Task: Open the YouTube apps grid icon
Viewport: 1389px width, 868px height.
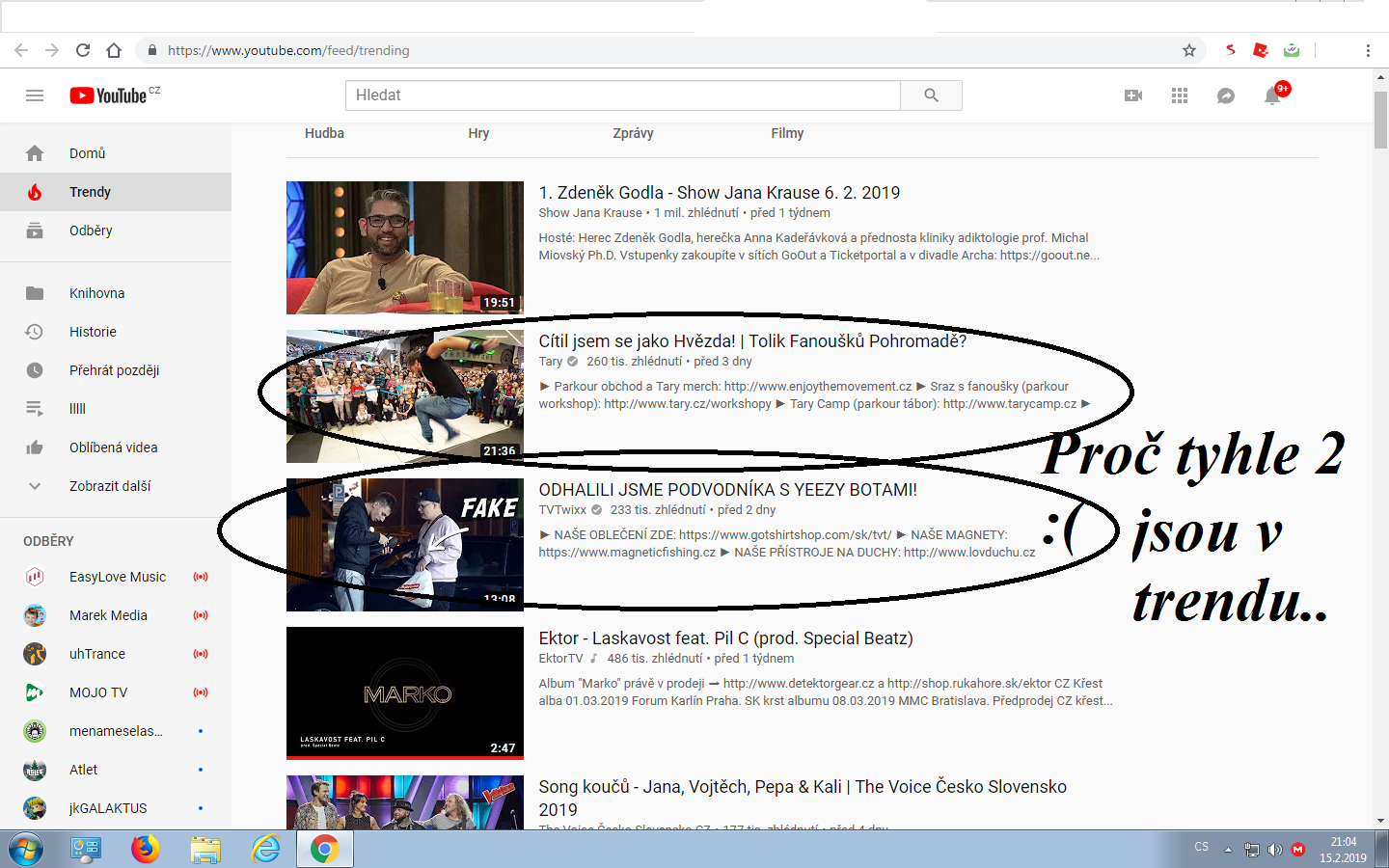Action: [x=1180, y=95]
